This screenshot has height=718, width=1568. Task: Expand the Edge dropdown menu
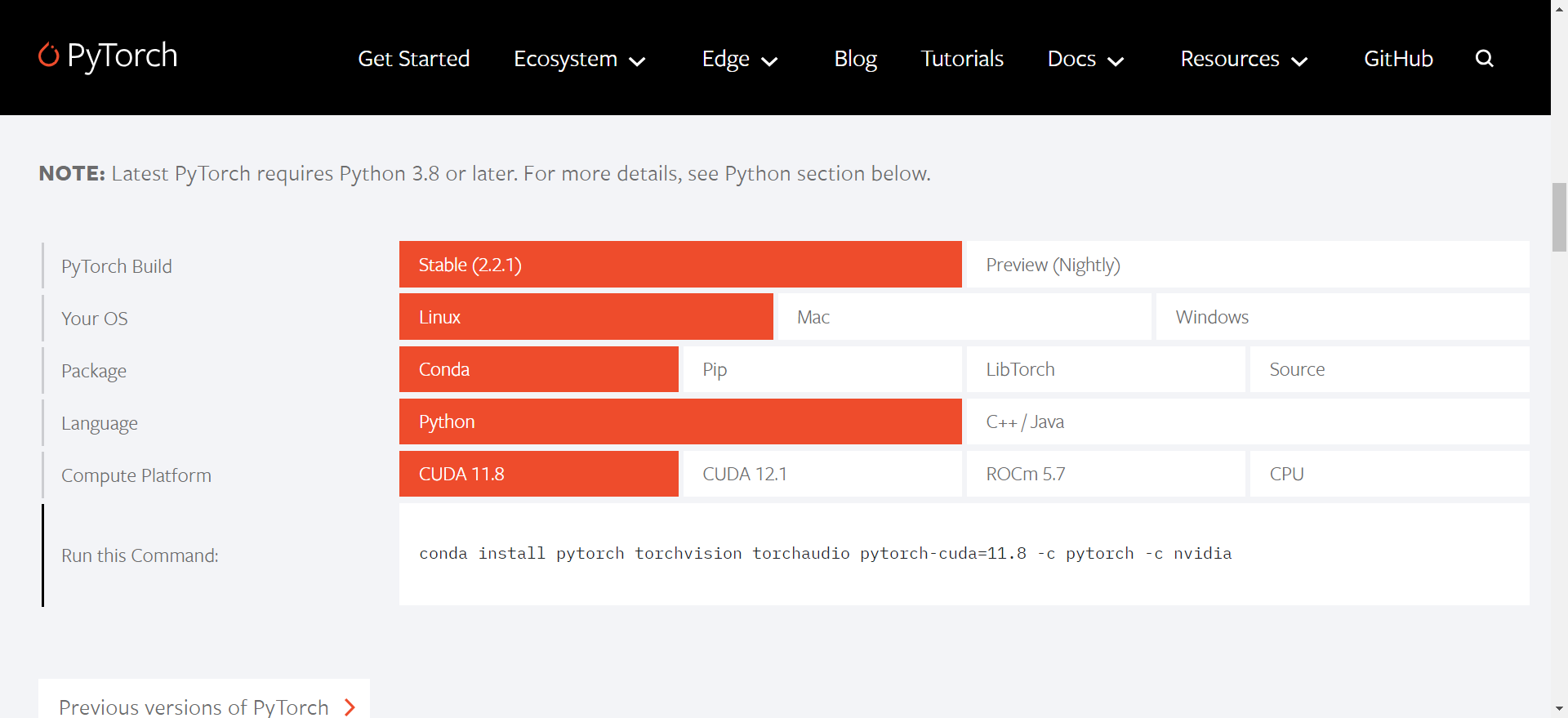click(x=740, y=59)
